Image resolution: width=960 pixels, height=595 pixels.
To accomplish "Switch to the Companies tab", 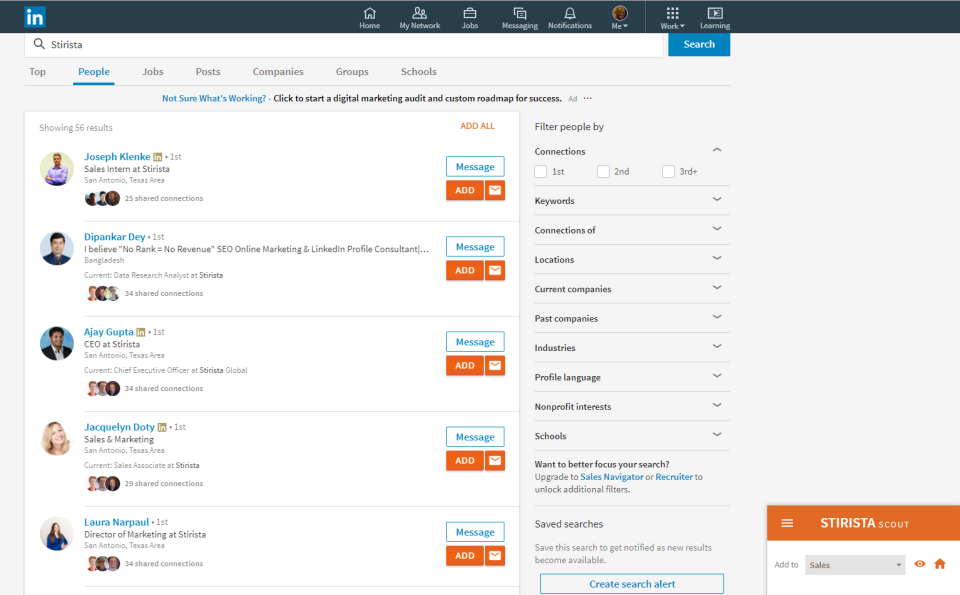I will click(277, 71).
